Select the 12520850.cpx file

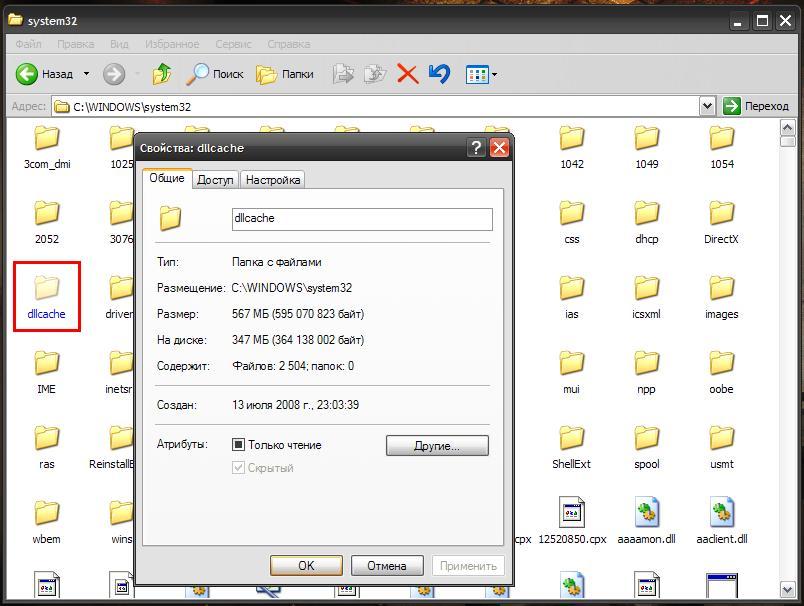tap(572, 521)
